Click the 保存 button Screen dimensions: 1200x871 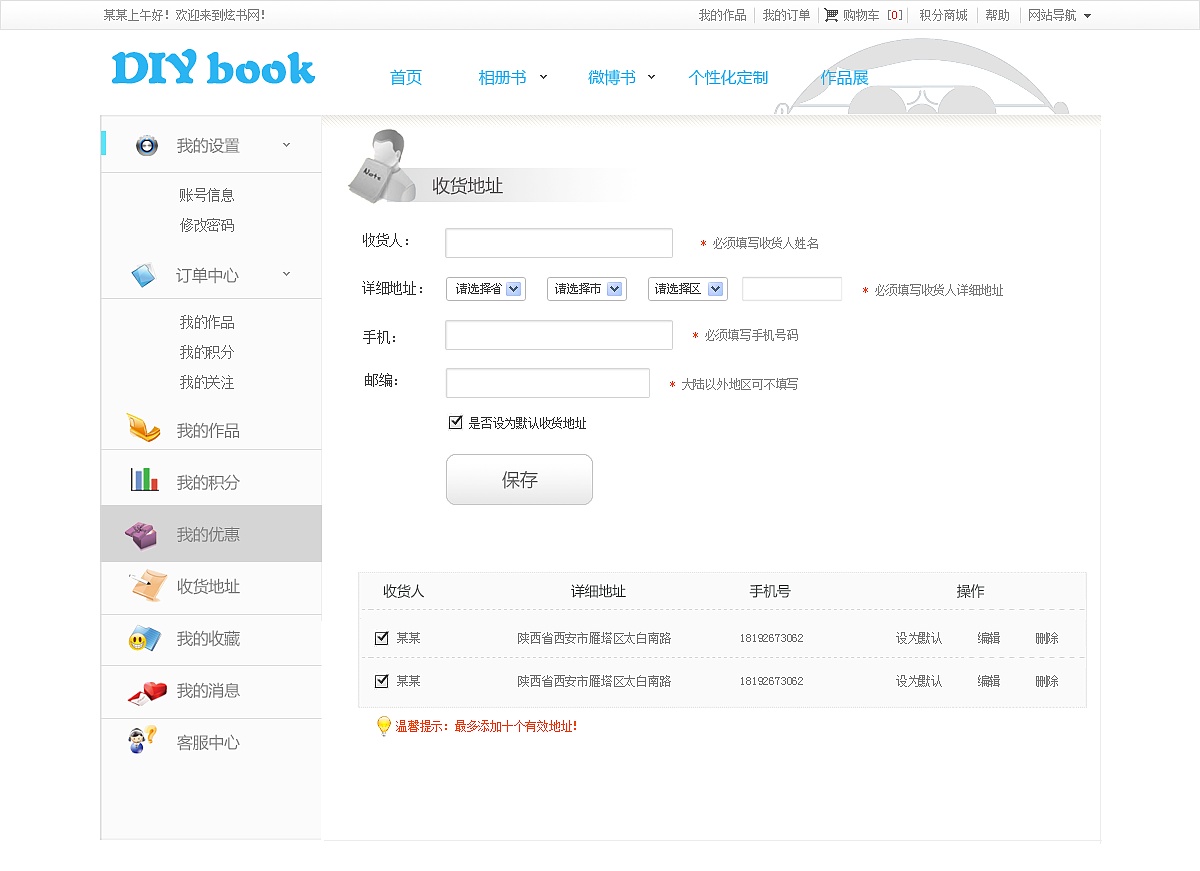(519, 480)
